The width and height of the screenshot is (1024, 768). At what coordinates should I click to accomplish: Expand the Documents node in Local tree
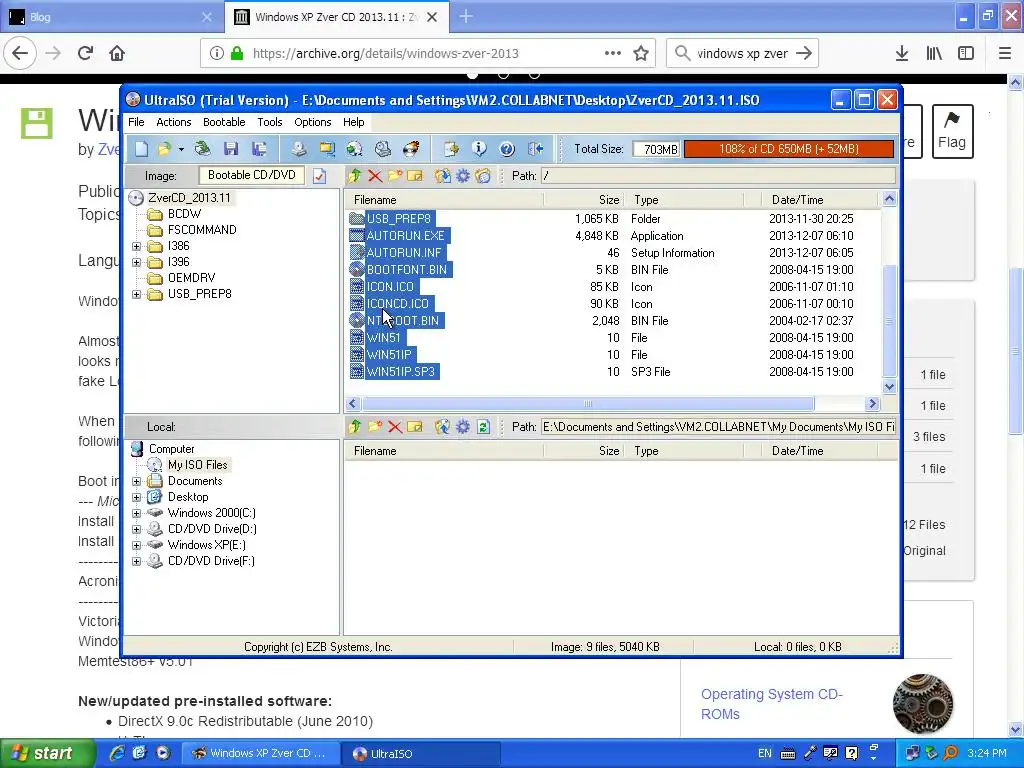136,481
